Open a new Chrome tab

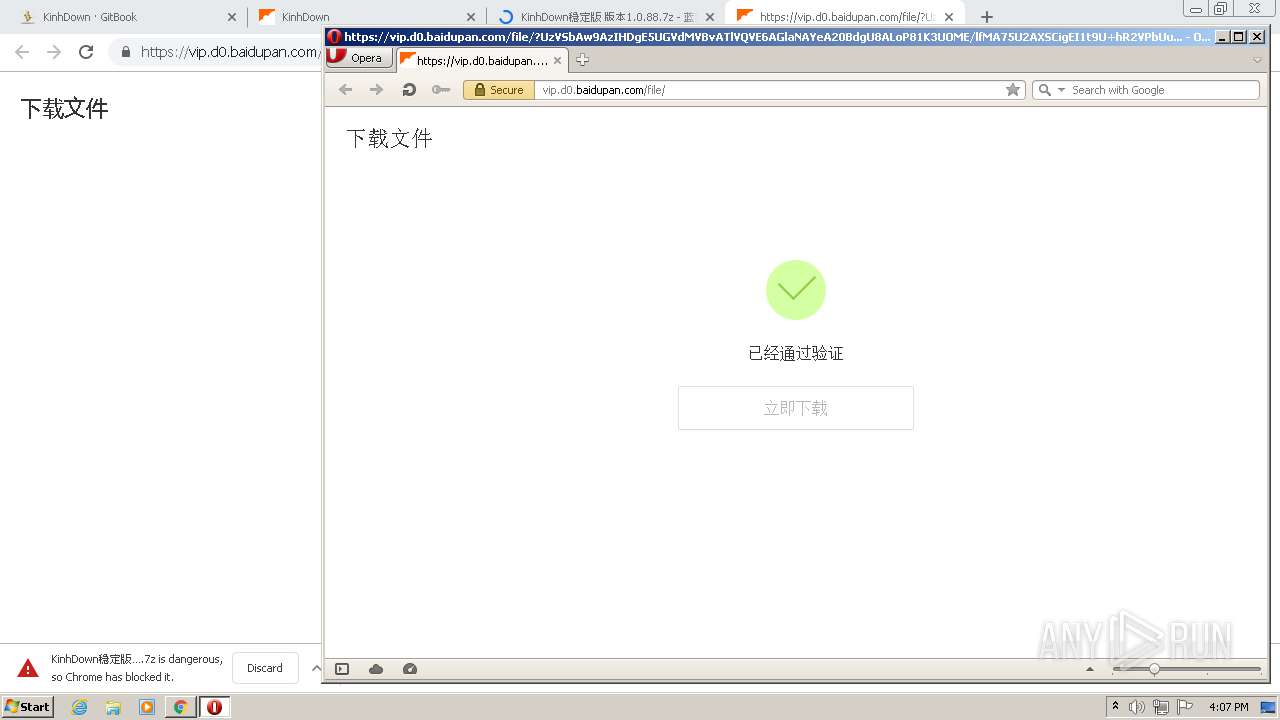(x=987, y=17)
